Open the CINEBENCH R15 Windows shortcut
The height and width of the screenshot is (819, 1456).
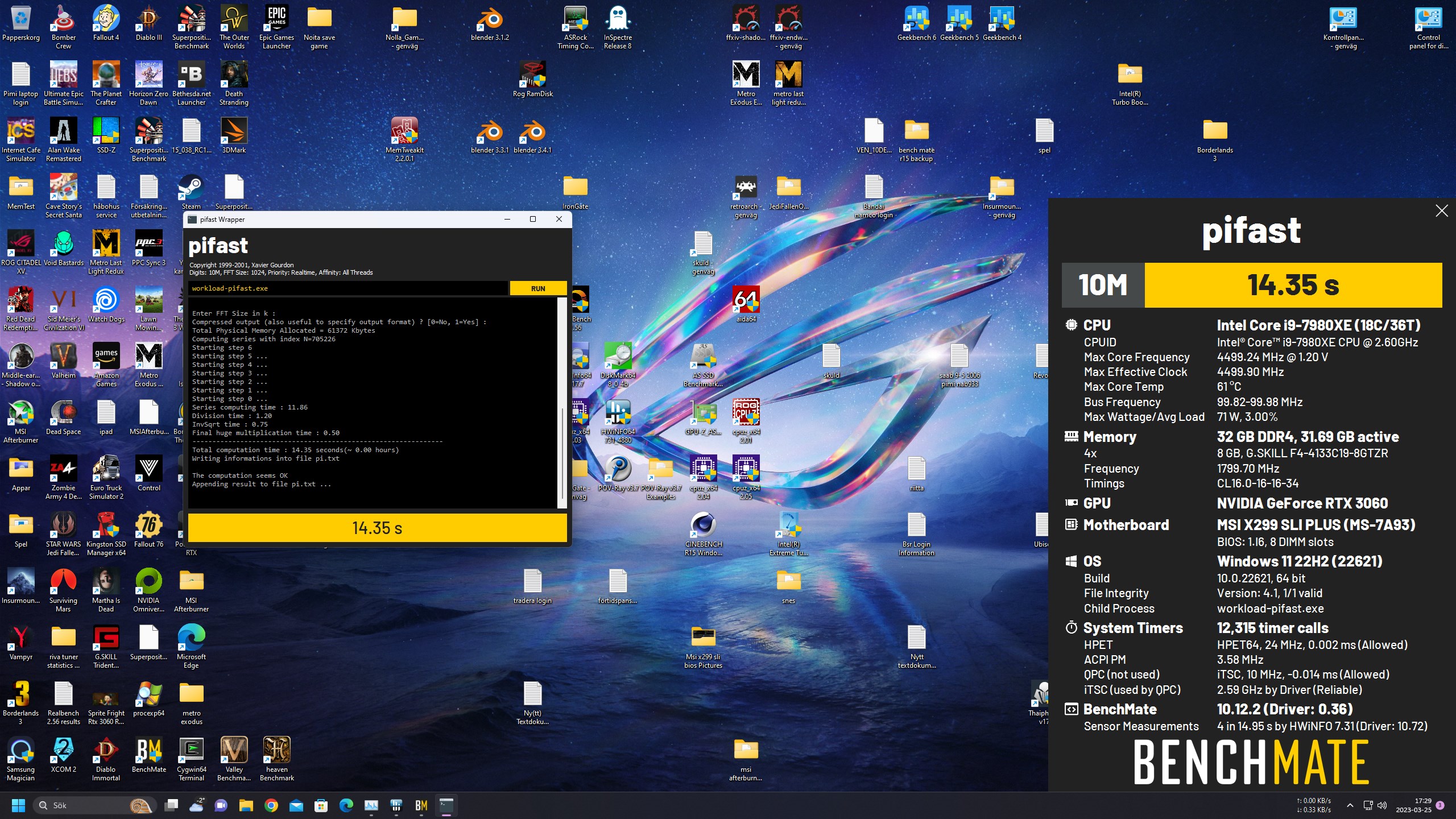click(704, 533)
